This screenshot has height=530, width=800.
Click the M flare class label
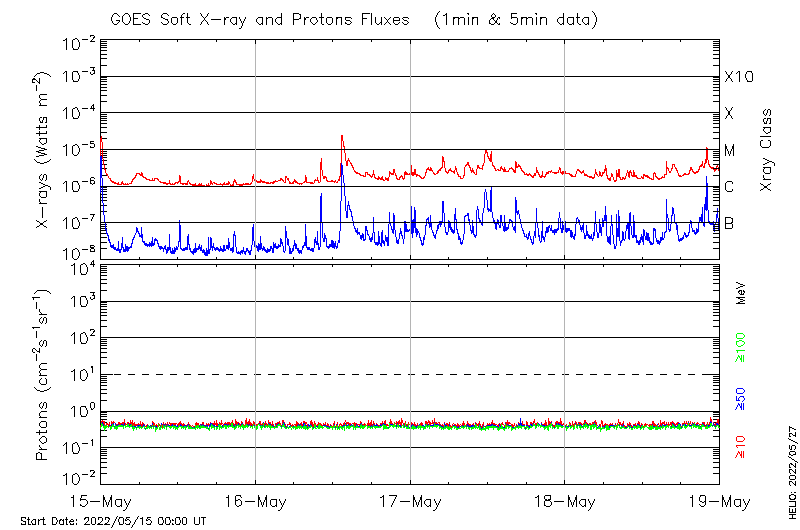tap(730, 151)
